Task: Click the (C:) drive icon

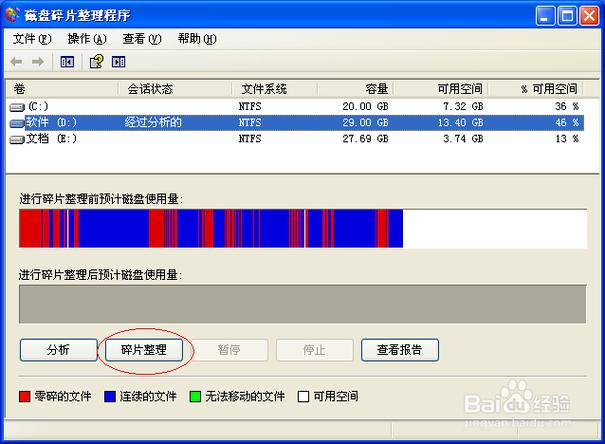Action: pyautogui.click(x=17, y=107)
